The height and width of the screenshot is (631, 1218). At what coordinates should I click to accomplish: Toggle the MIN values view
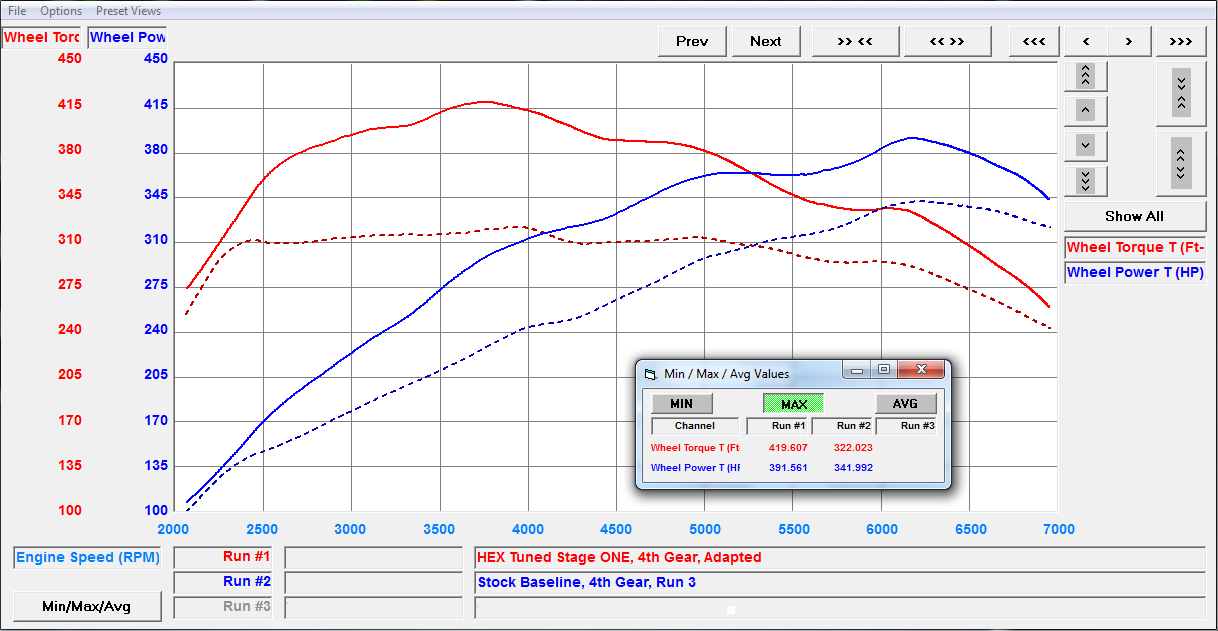pyautogui.click(x=681, y=404)
